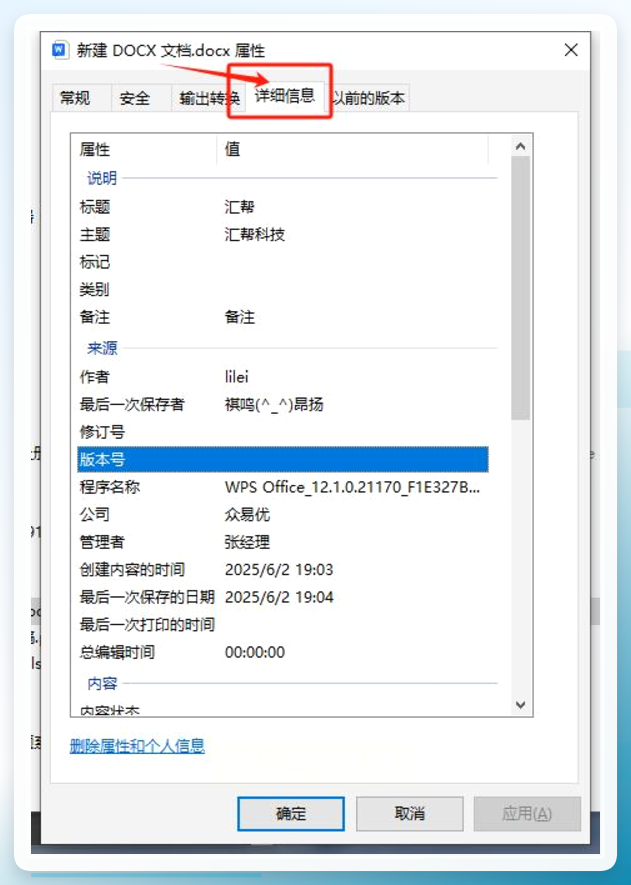Select the 最后一次保存者 row

(282, 404)
